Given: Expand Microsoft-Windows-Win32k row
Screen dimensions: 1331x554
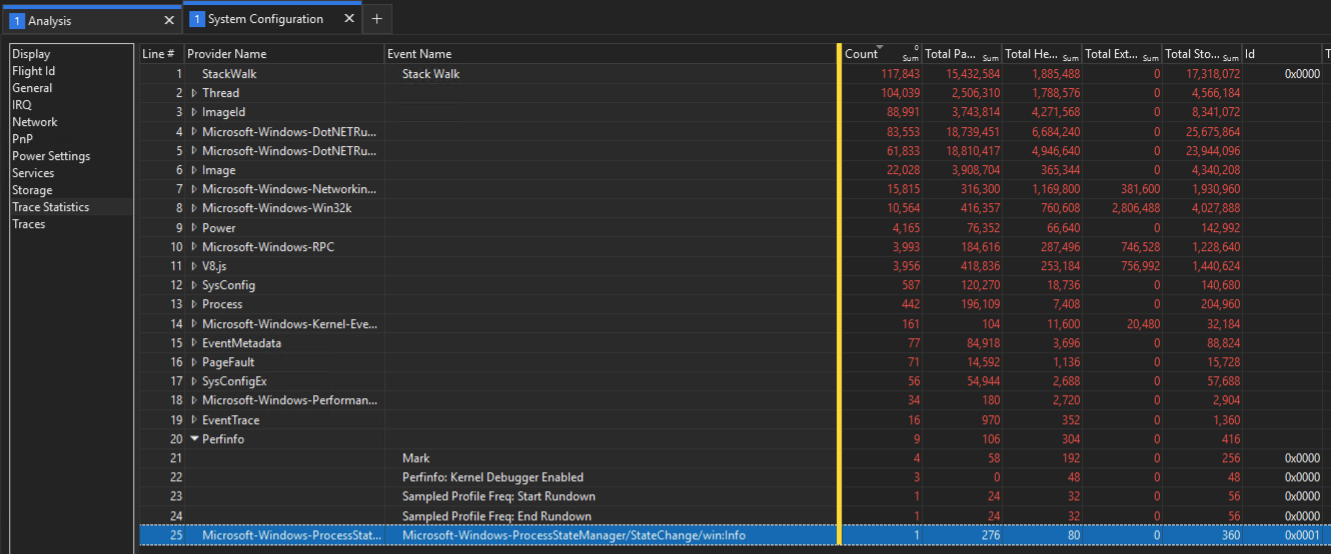Looking at the screenshot, I should tap(194, 208).
